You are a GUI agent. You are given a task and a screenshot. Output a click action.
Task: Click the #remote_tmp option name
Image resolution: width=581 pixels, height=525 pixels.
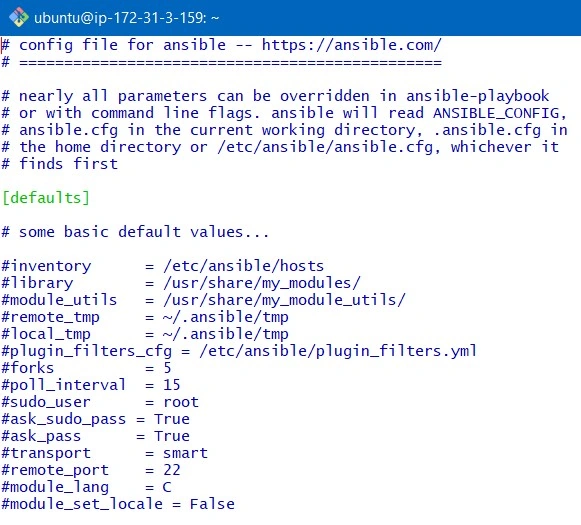50,318
